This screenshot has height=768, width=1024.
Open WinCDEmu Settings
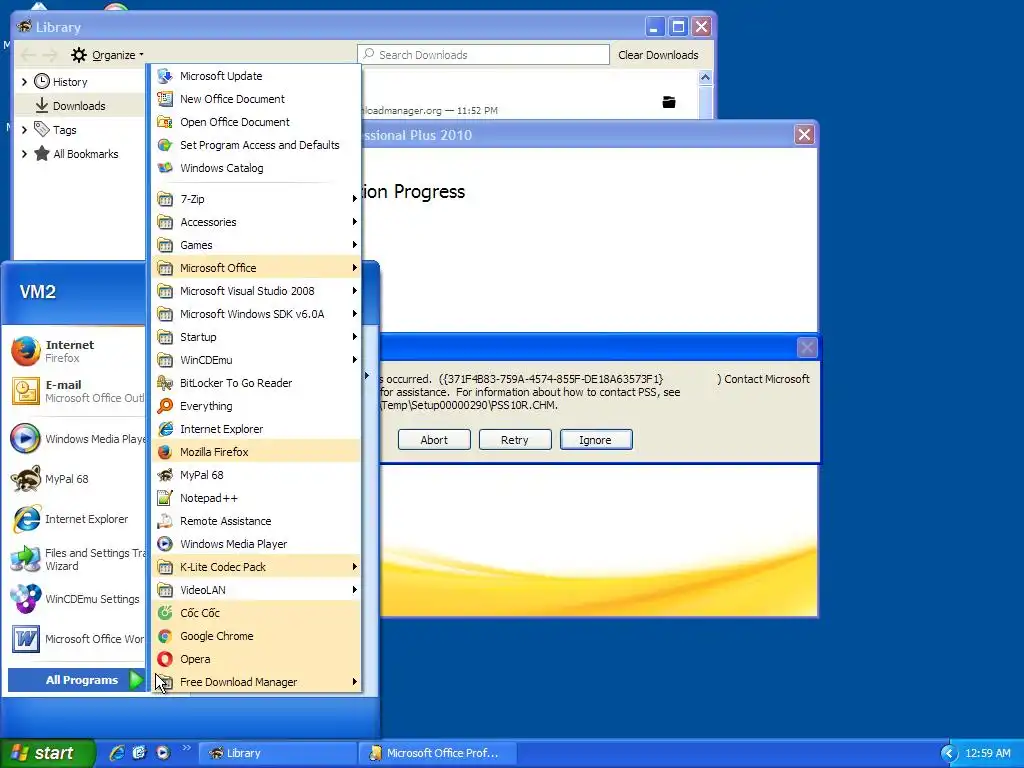(x=77, y=599)
